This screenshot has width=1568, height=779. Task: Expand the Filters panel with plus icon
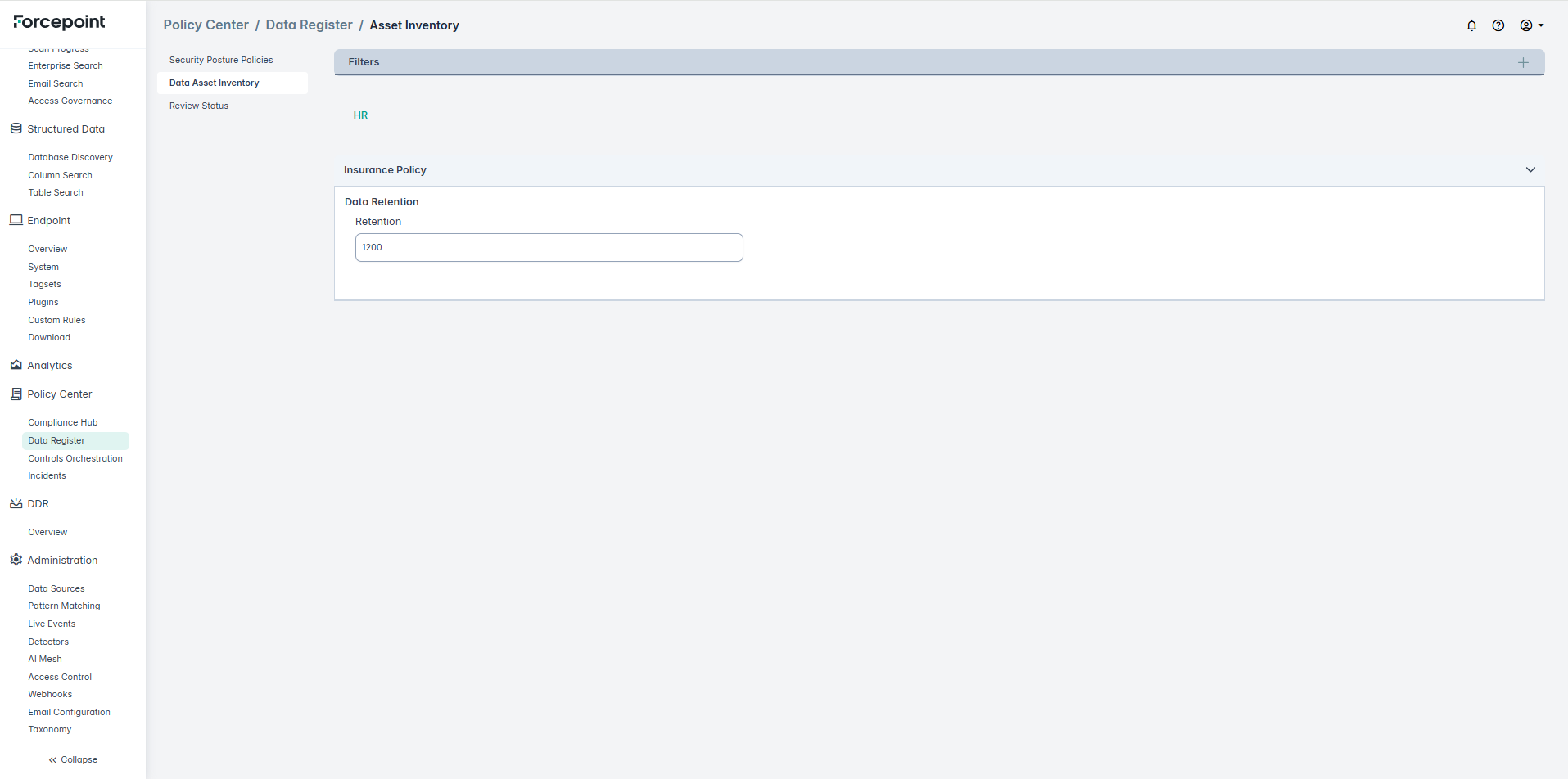pyautogui.click(x=1522, y=62)
